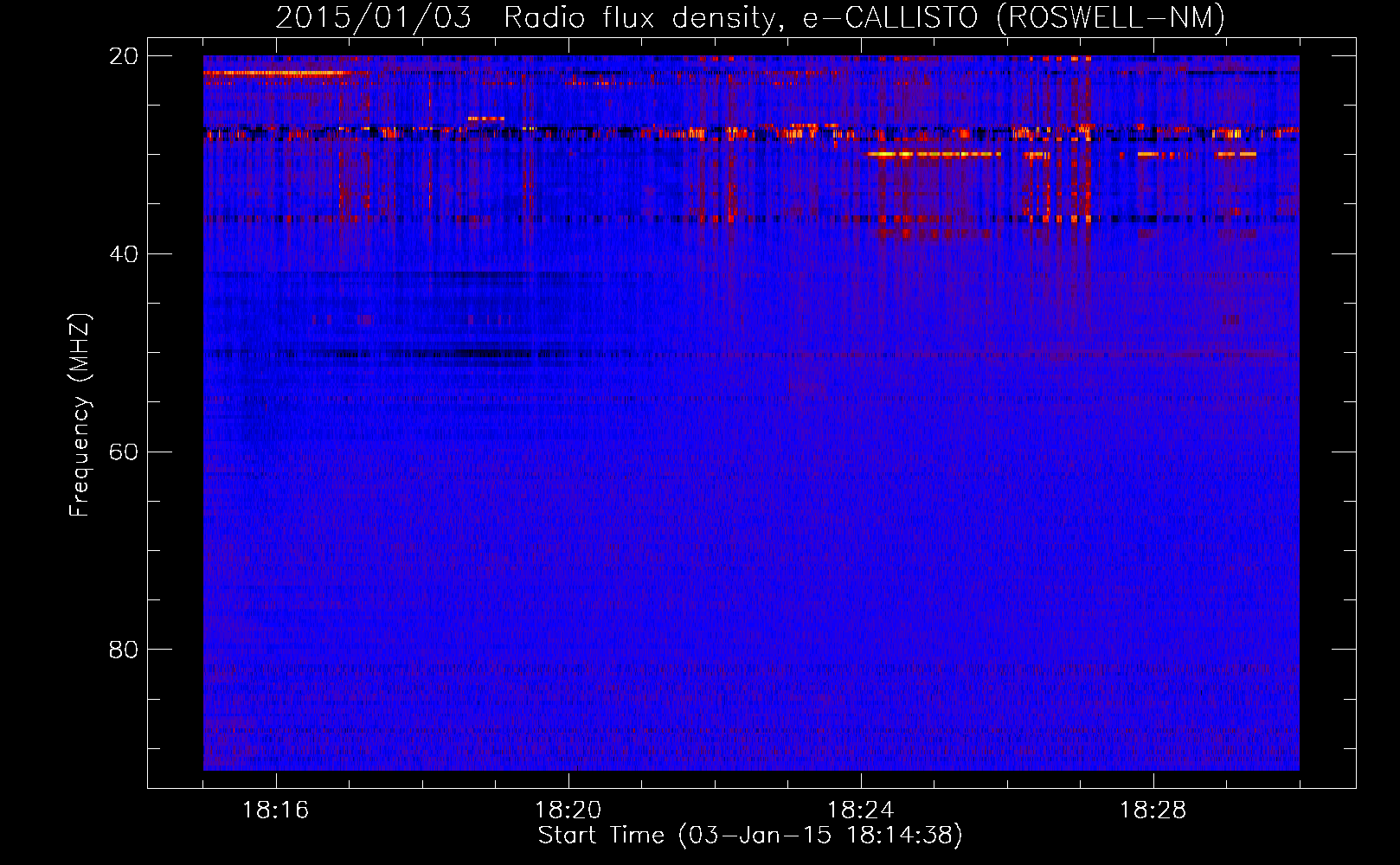This screenshot has width=1400, height=865.
Task: Click the '18:20' time tick label
Action: (x=568, y=811)
